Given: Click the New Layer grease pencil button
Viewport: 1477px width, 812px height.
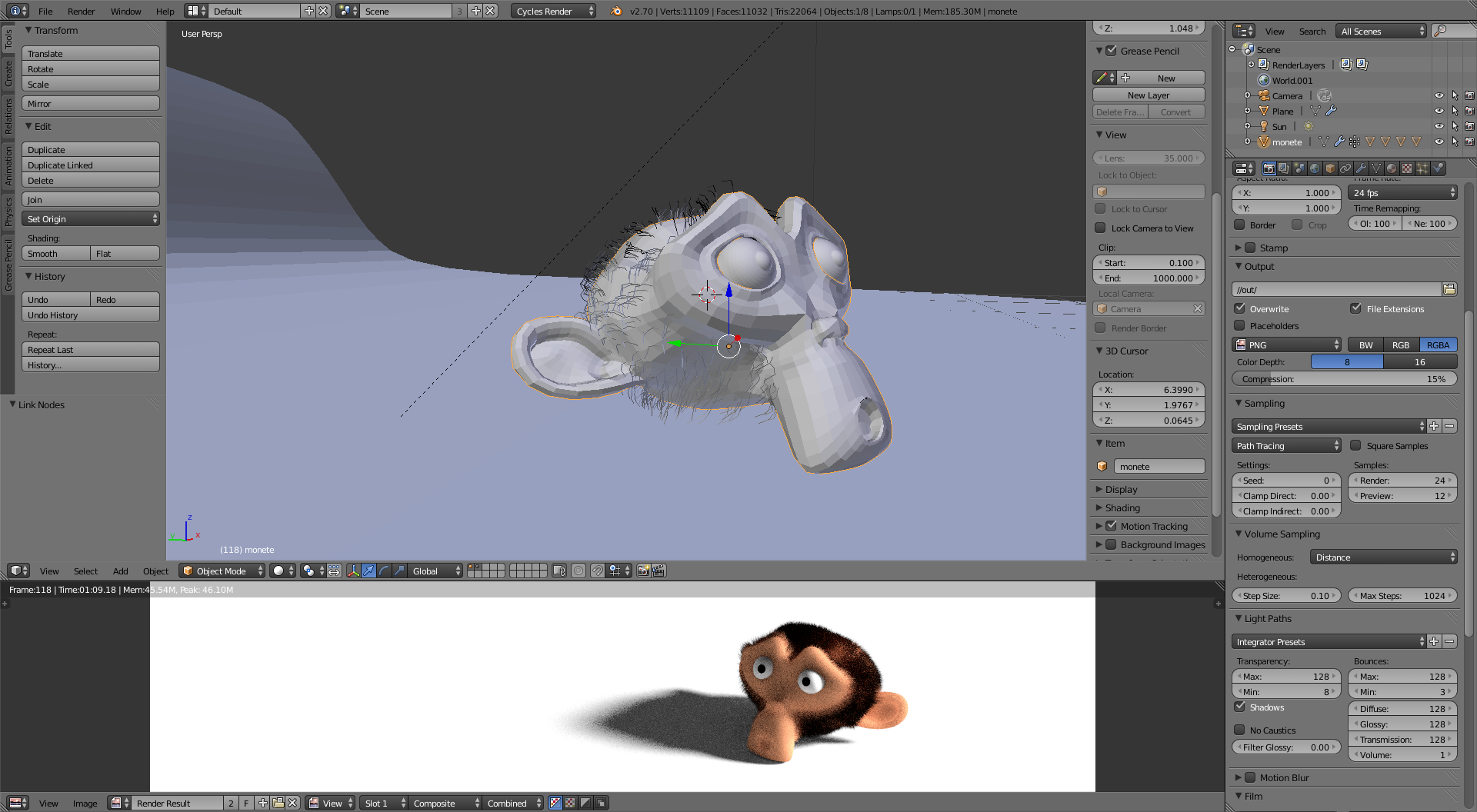Looking at the screenshot, I should point(1149,95).
